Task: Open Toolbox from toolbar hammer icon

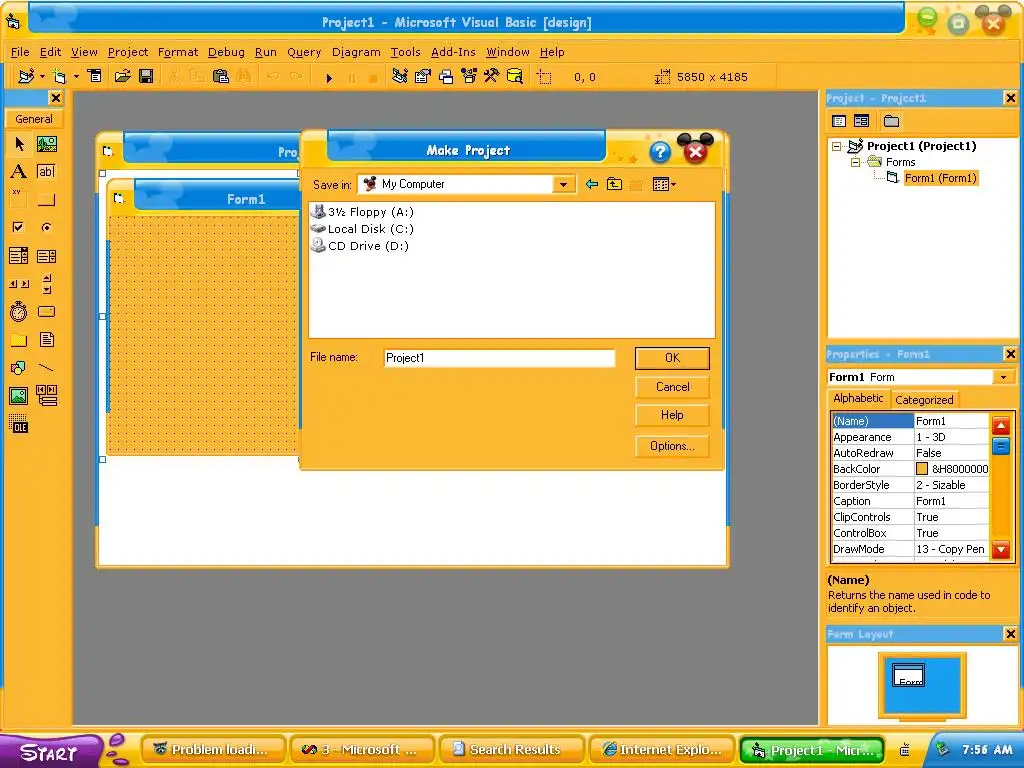Action: click(x=492, y=76)
